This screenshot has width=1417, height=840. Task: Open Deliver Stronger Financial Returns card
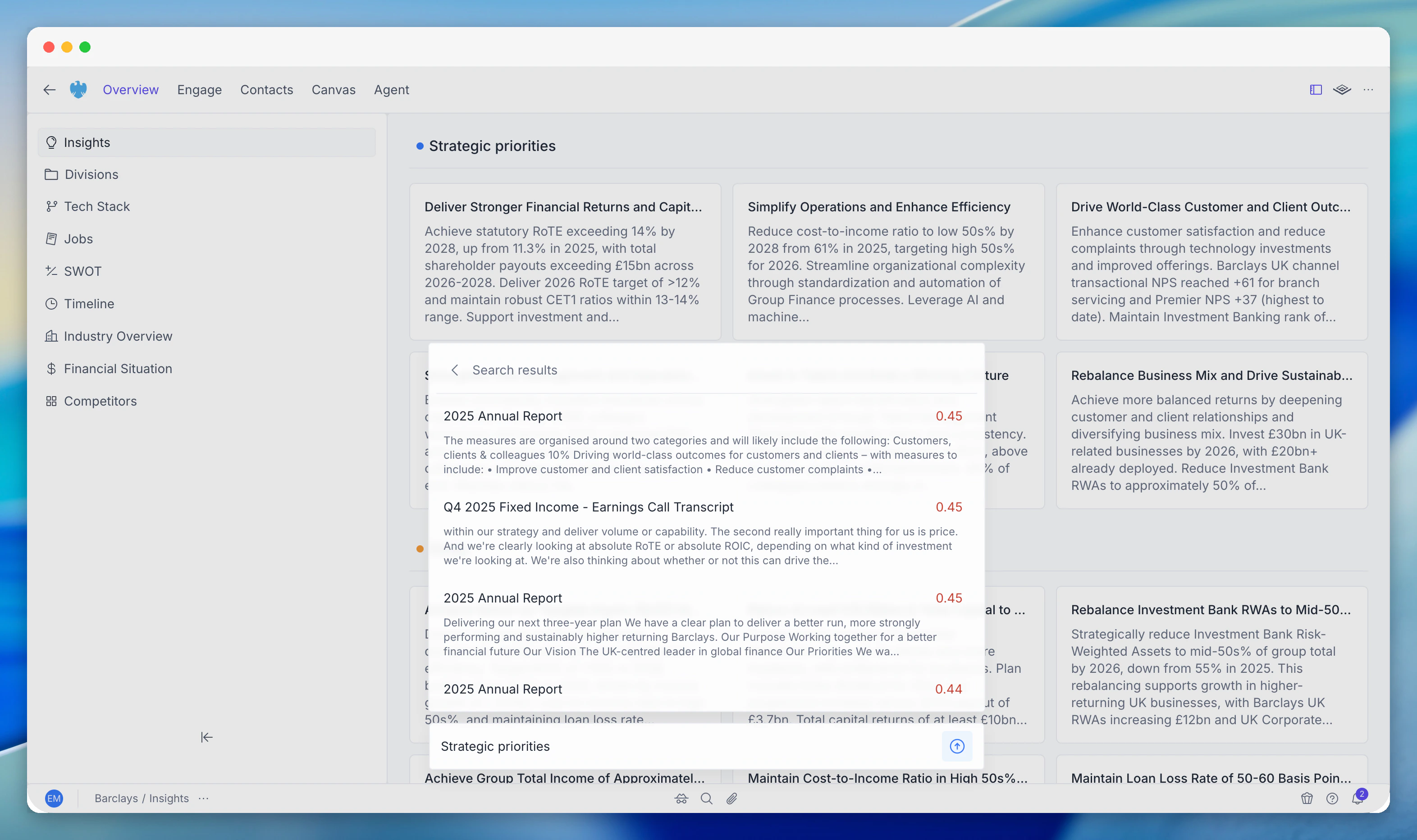click(x=565, y=261)
